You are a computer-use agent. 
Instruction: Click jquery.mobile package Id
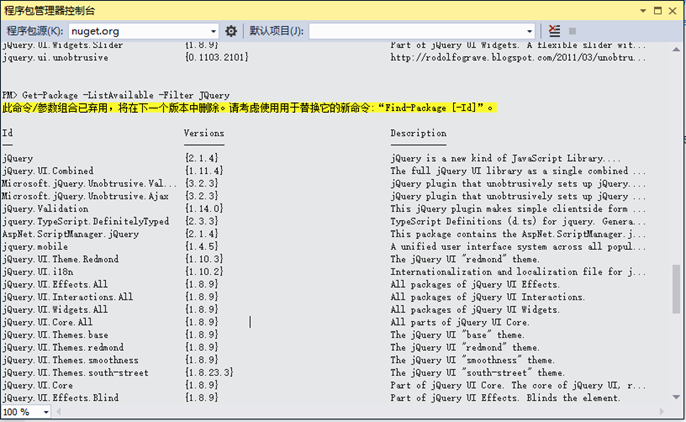35,247
